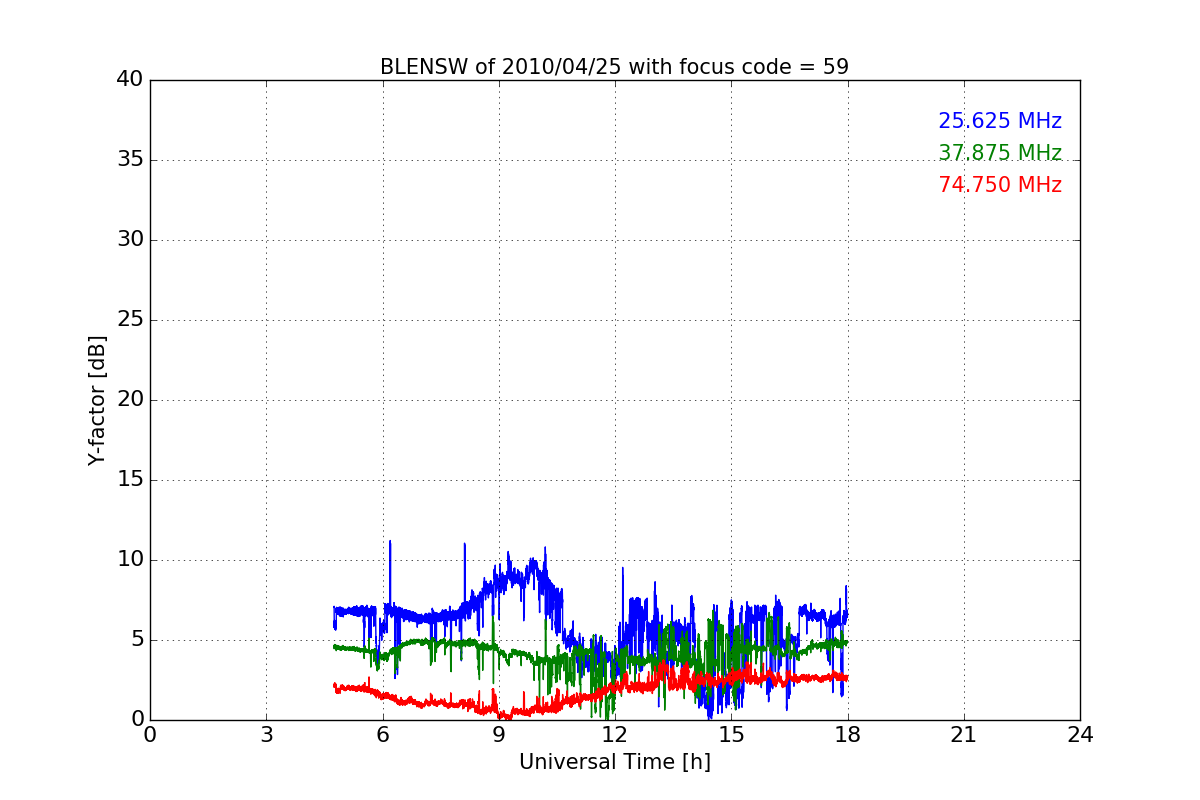
Task: Click x-axis tick label 9
Action: [499, 735]
